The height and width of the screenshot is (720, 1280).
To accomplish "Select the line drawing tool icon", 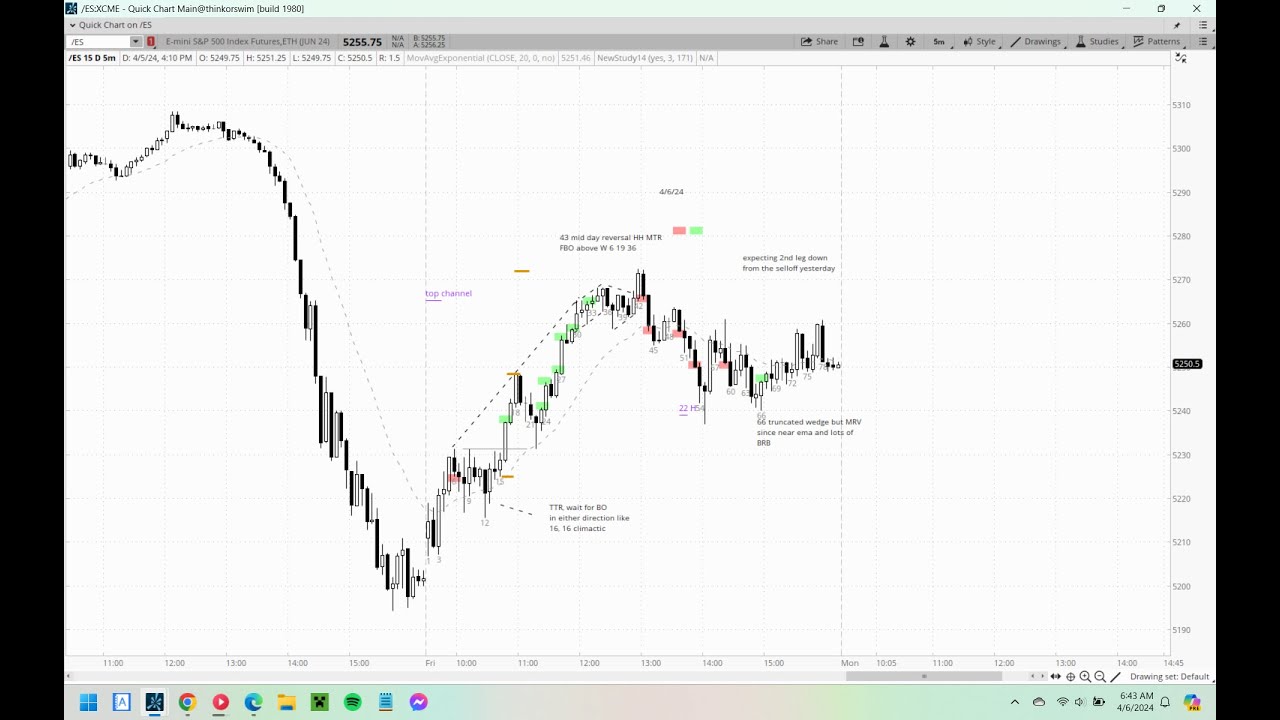I will point(1116,677).
